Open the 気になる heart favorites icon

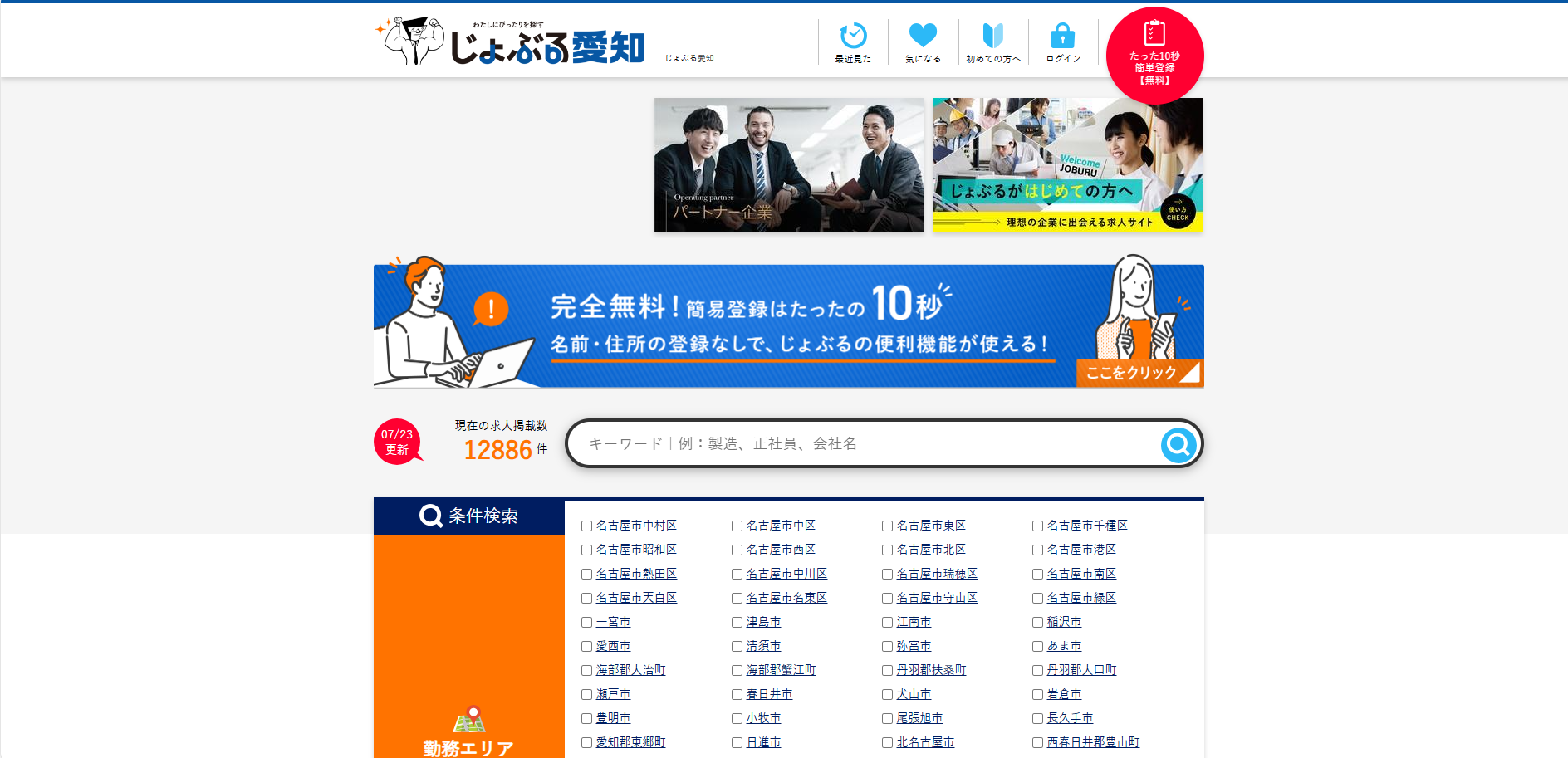click(x=923, y=36)
